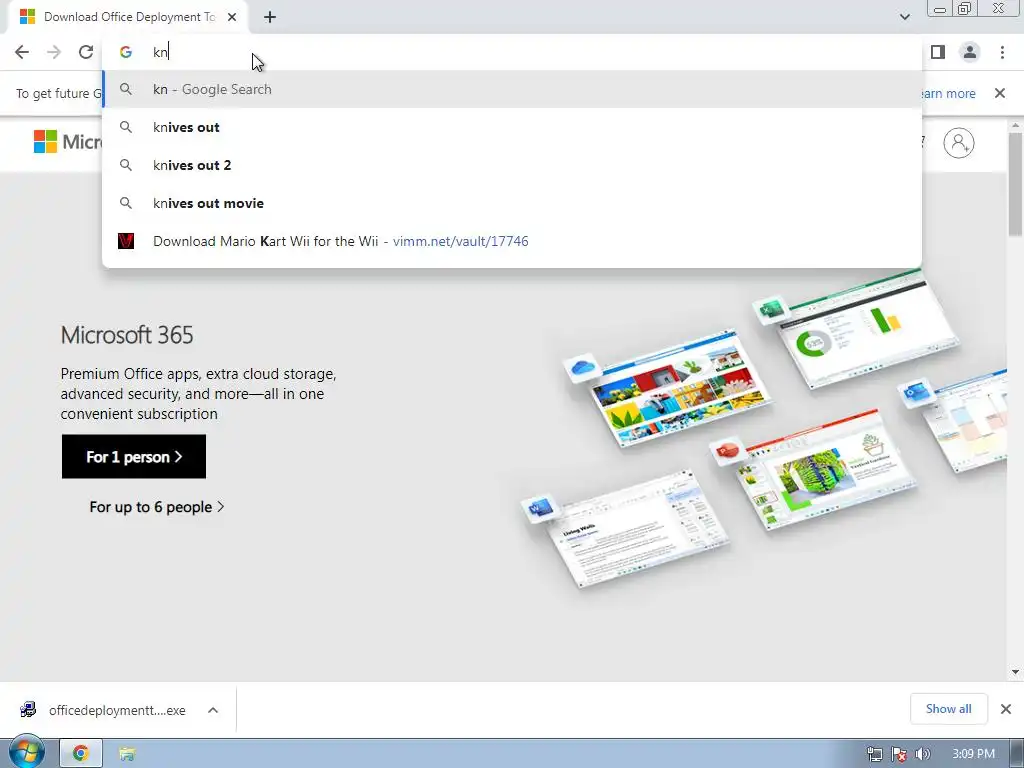Open the Chrome profile avatar

pyautogui.click(x=970, y=52)
